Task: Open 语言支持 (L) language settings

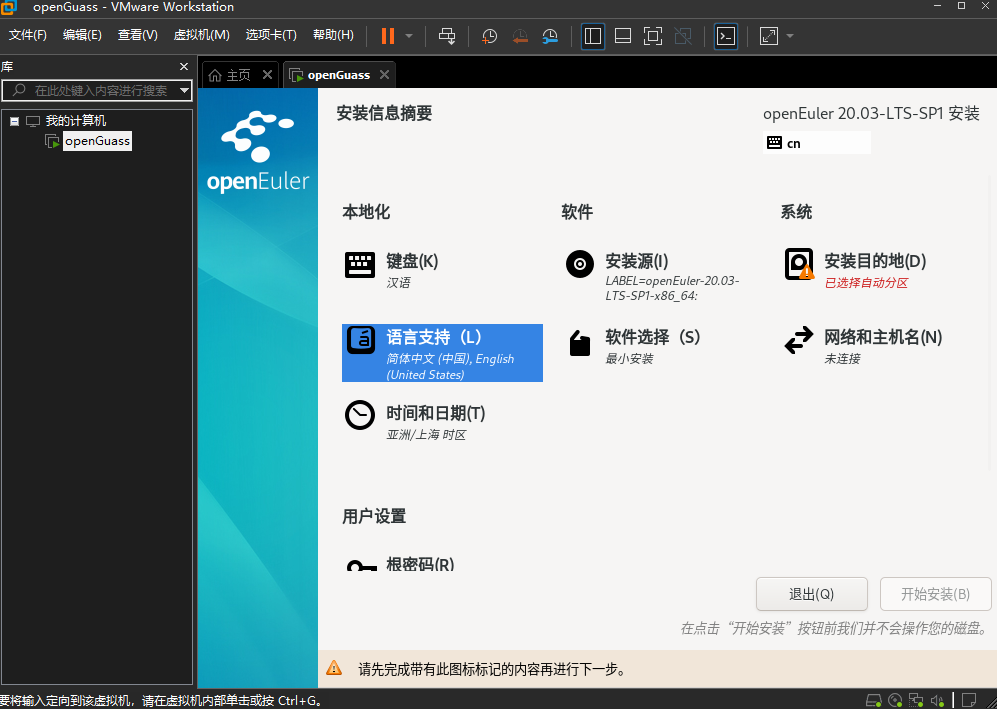Action: click(442, 353)
